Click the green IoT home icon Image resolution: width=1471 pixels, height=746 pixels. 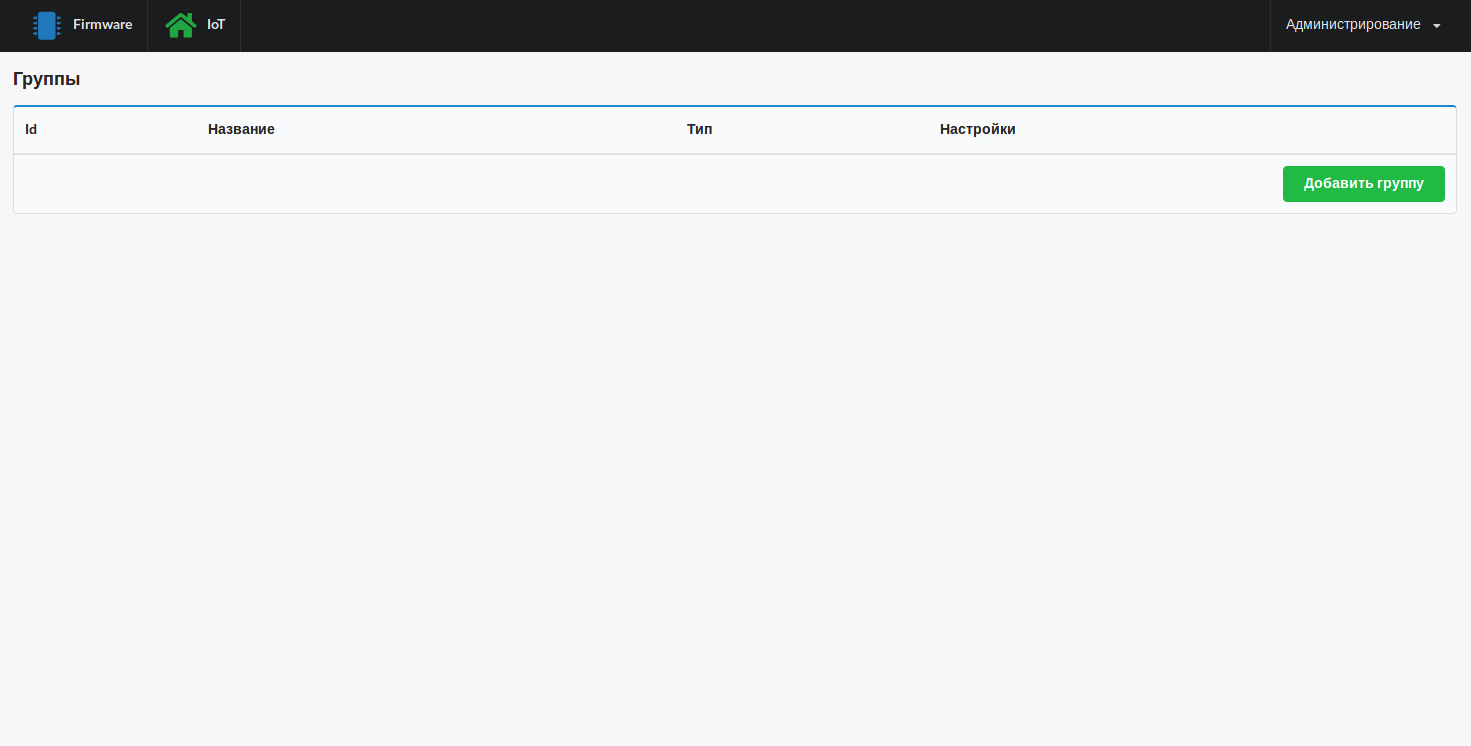click(x=181, y=25)
